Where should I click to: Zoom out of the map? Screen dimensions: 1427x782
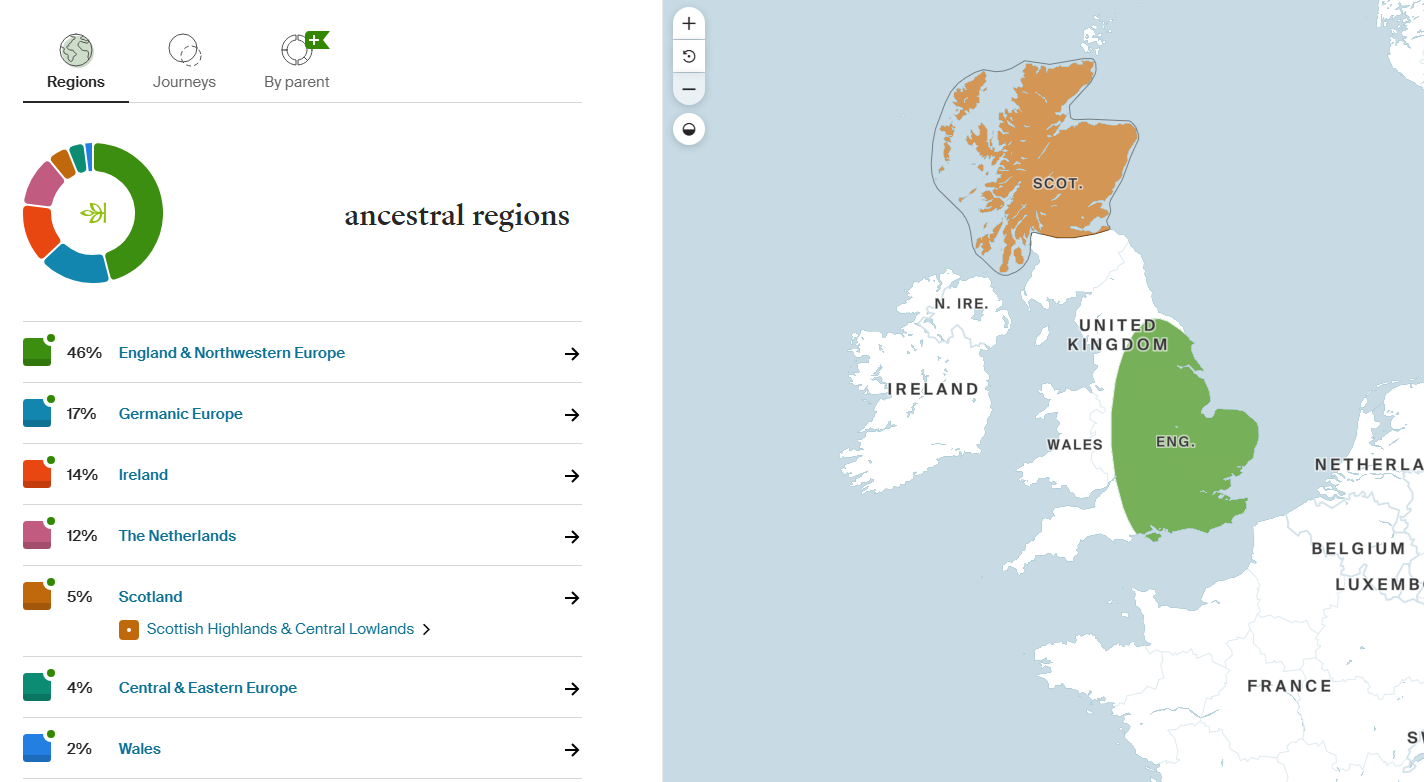[689, 89]
